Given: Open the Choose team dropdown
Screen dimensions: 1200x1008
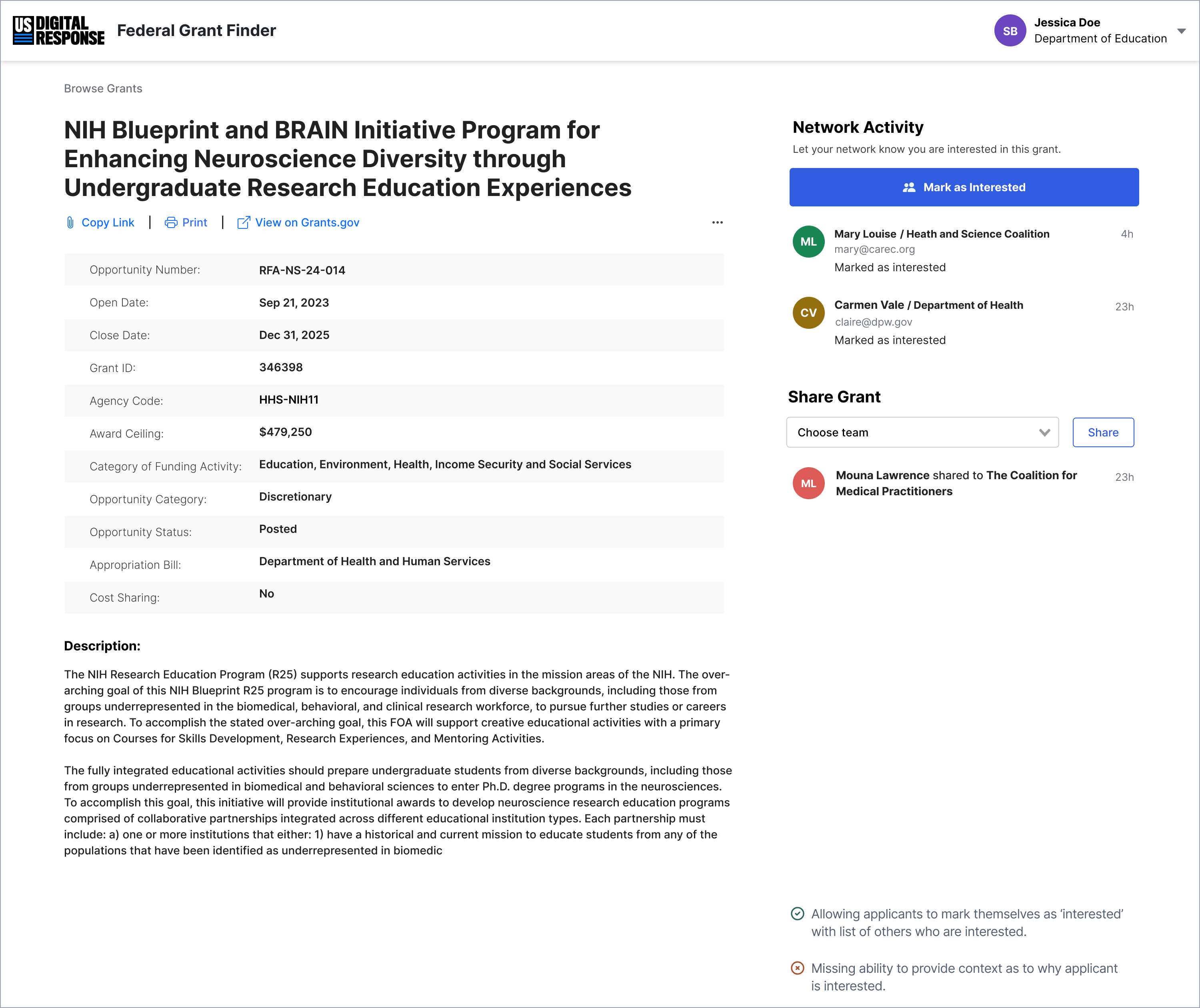Looking at the screenshot, I should tap(922, 432).
